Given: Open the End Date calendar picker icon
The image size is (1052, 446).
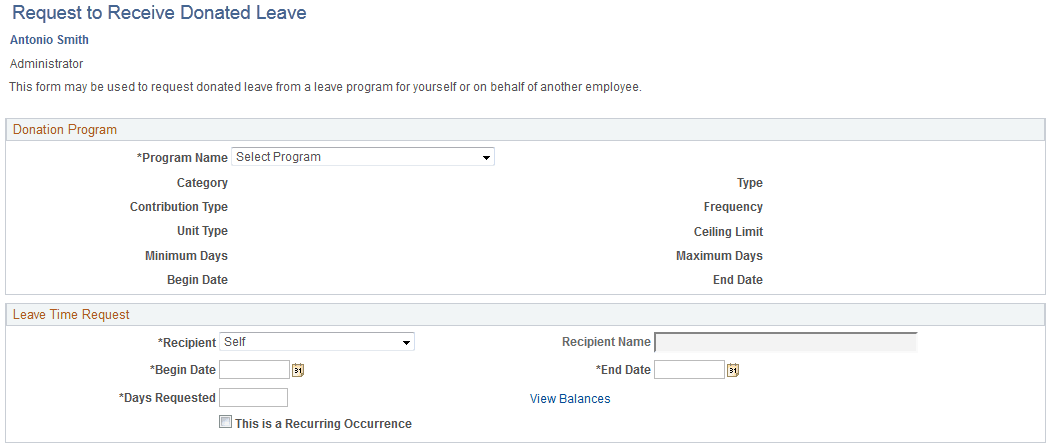Looking at the screenshot, I should click(733, 370).
